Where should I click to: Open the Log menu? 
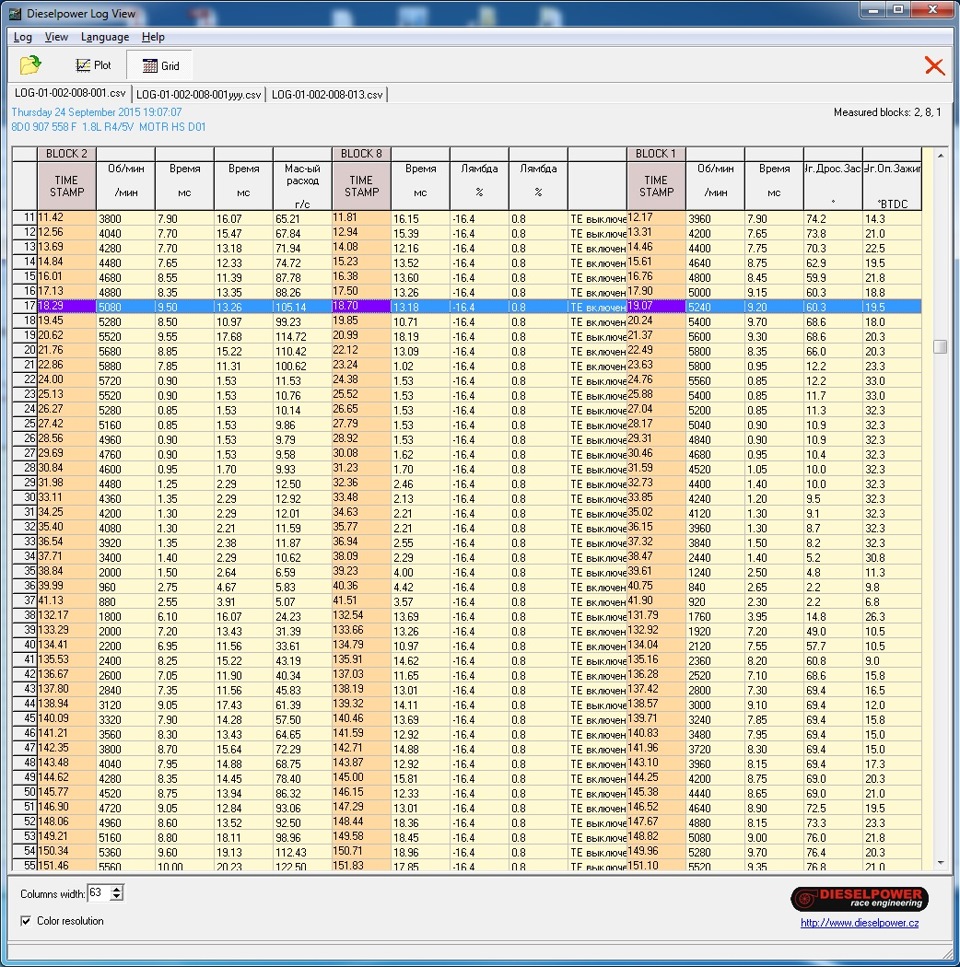[x=23, y=37]
